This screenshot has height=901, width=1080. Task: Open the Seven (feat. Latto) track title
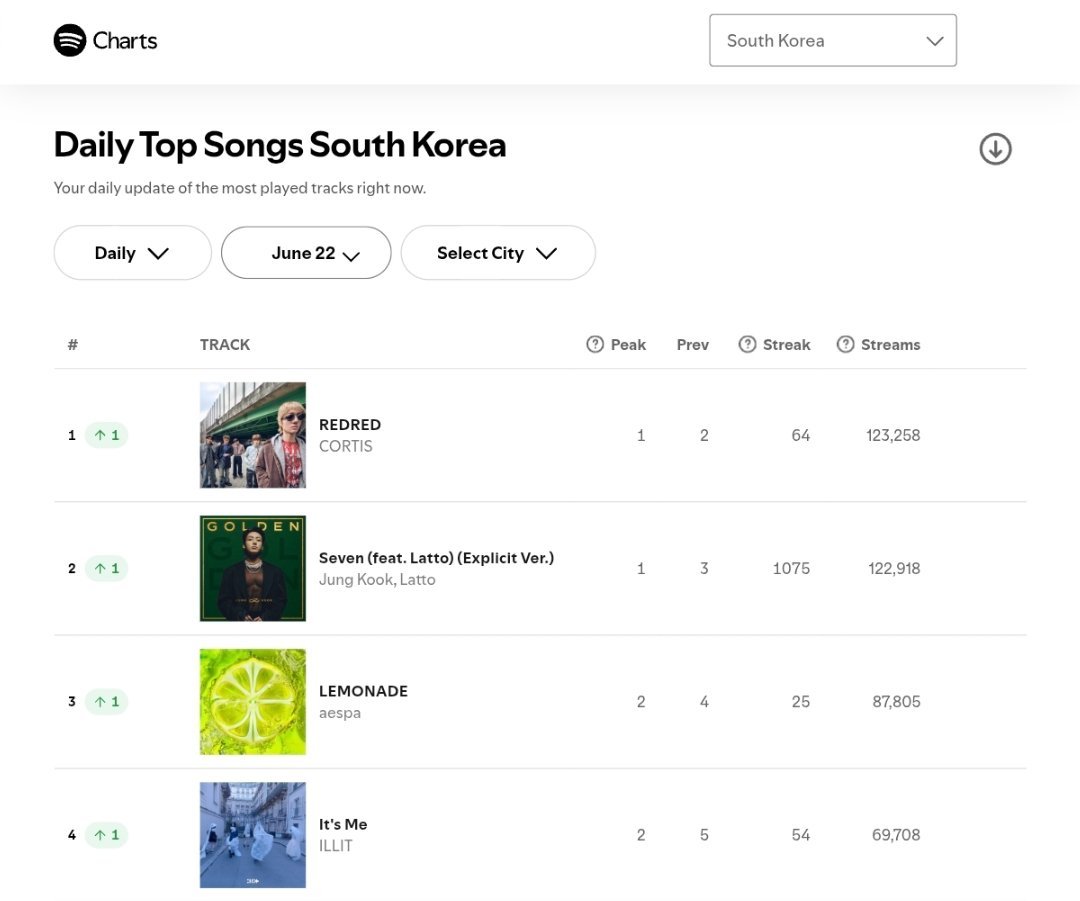(x=436, y=558)
